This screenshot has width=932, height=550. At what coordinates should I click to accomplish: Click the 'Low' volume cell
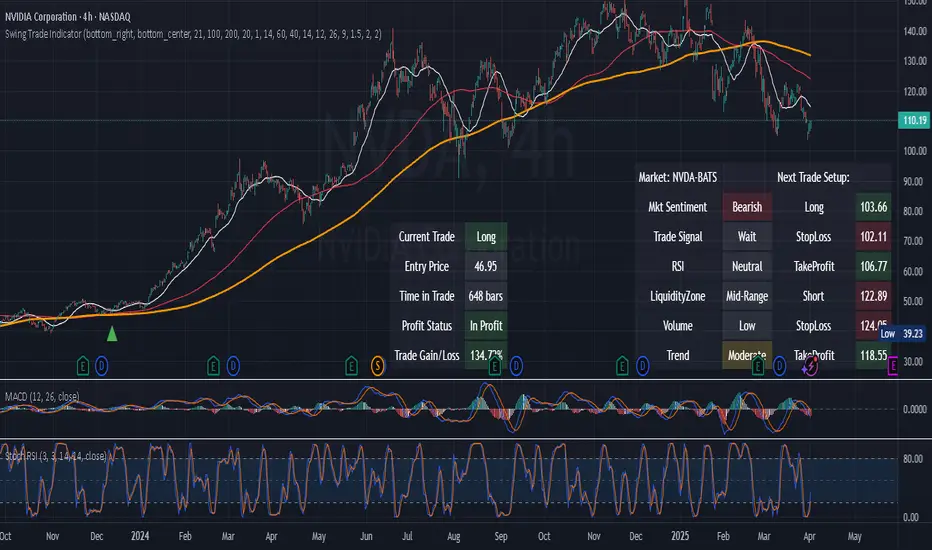(747, 326)
